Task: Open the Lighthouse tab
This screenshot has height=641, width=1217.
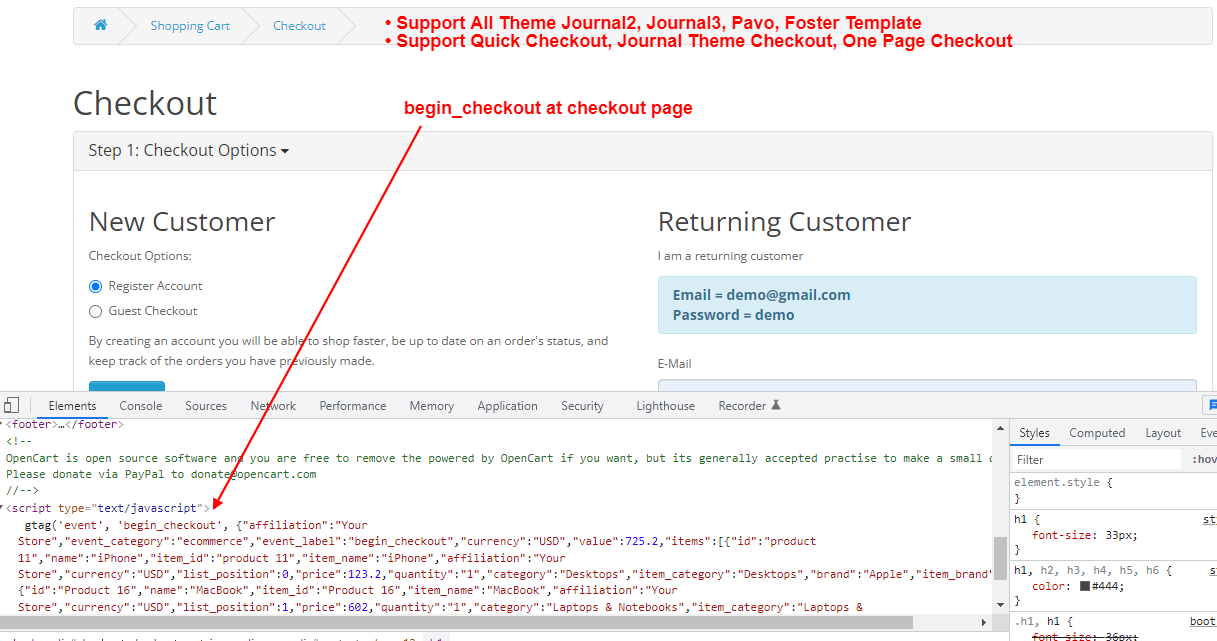Action: (x=665, y=406)
